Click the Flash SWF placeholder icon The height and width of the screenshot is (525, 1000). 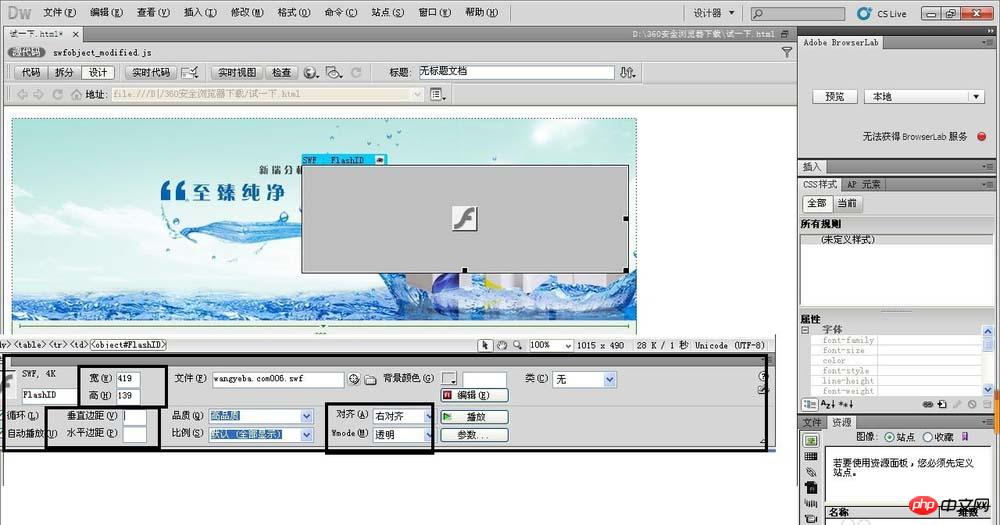tap(464, 218)
